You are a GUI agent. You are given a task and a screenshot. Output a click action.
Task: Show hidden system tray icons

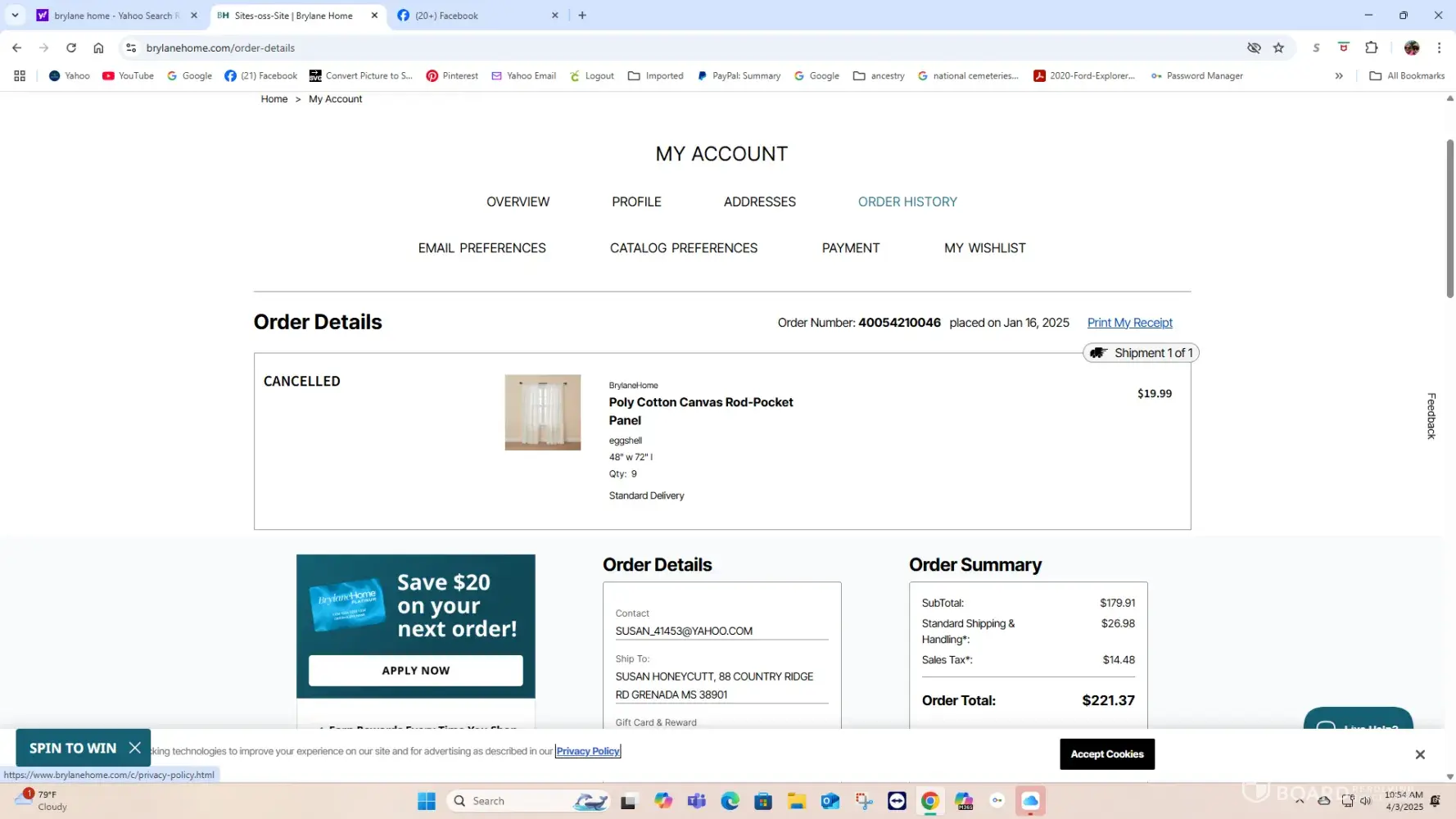coord(1300,801)
